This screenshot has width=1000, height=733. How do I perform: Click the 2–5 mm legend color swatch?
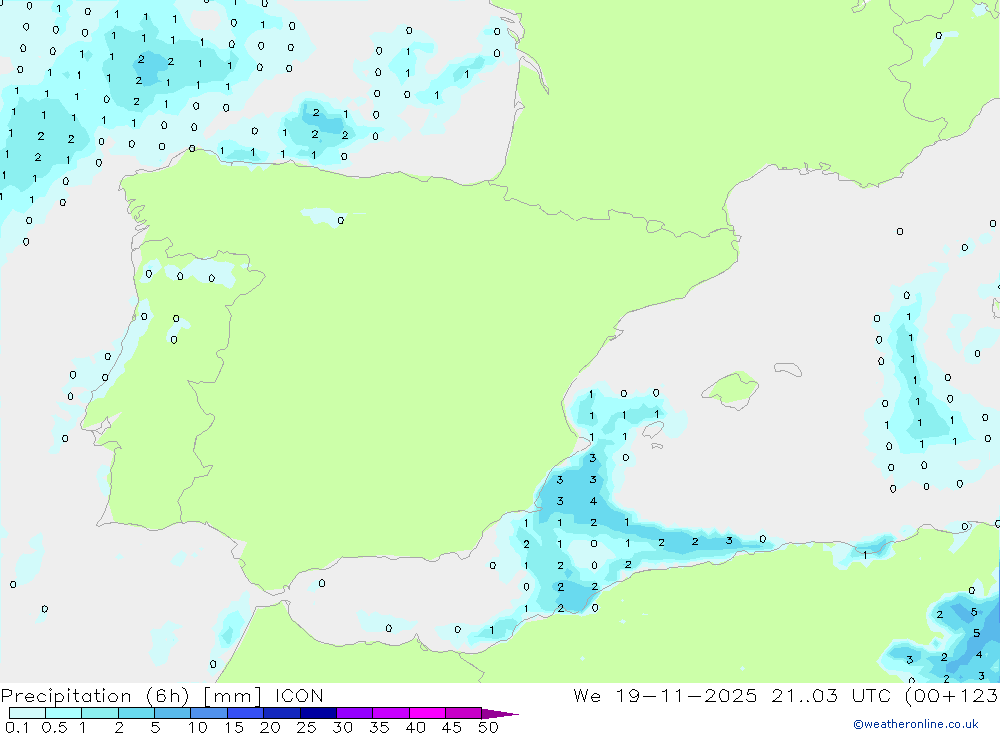coord(136,713)
